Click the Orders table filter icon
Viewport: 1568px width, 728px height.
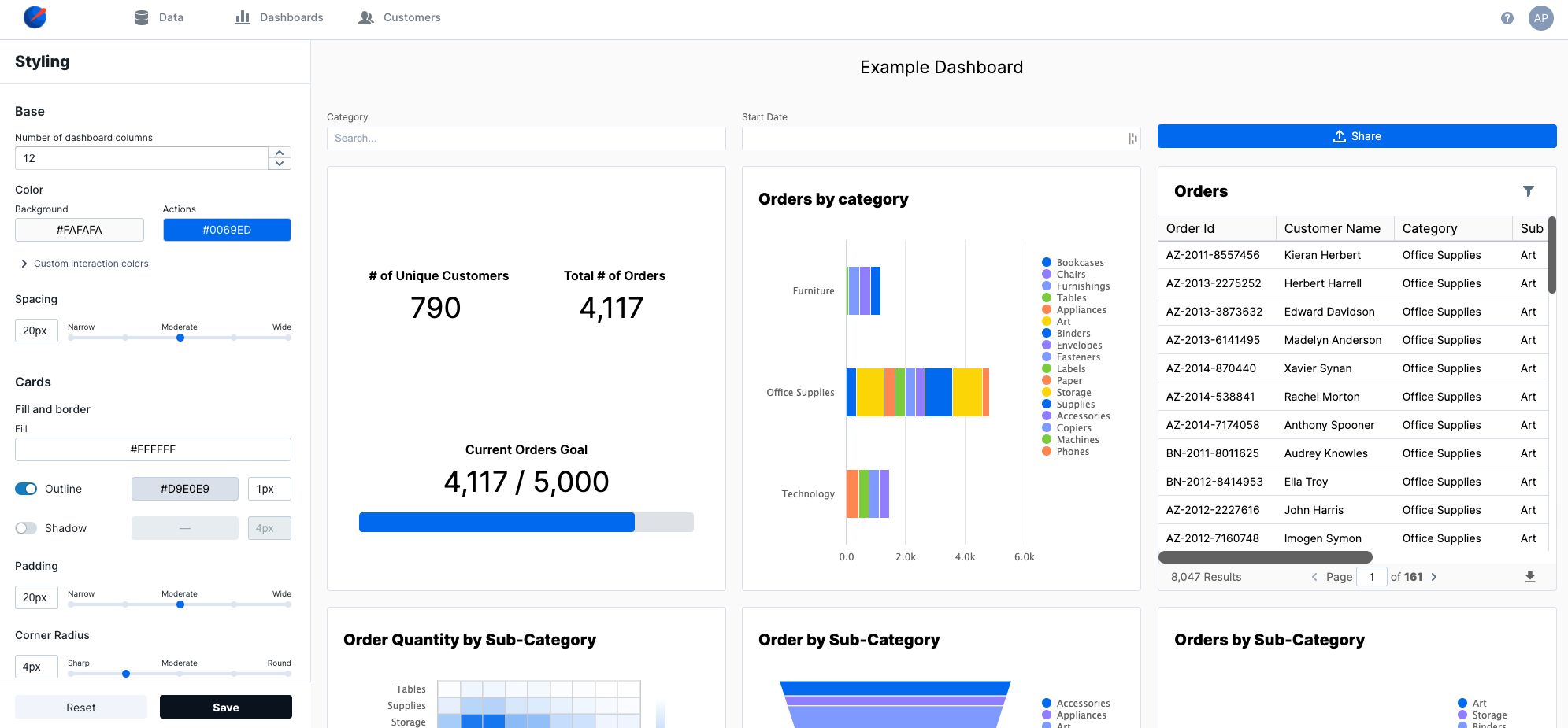pos(1528,191)
